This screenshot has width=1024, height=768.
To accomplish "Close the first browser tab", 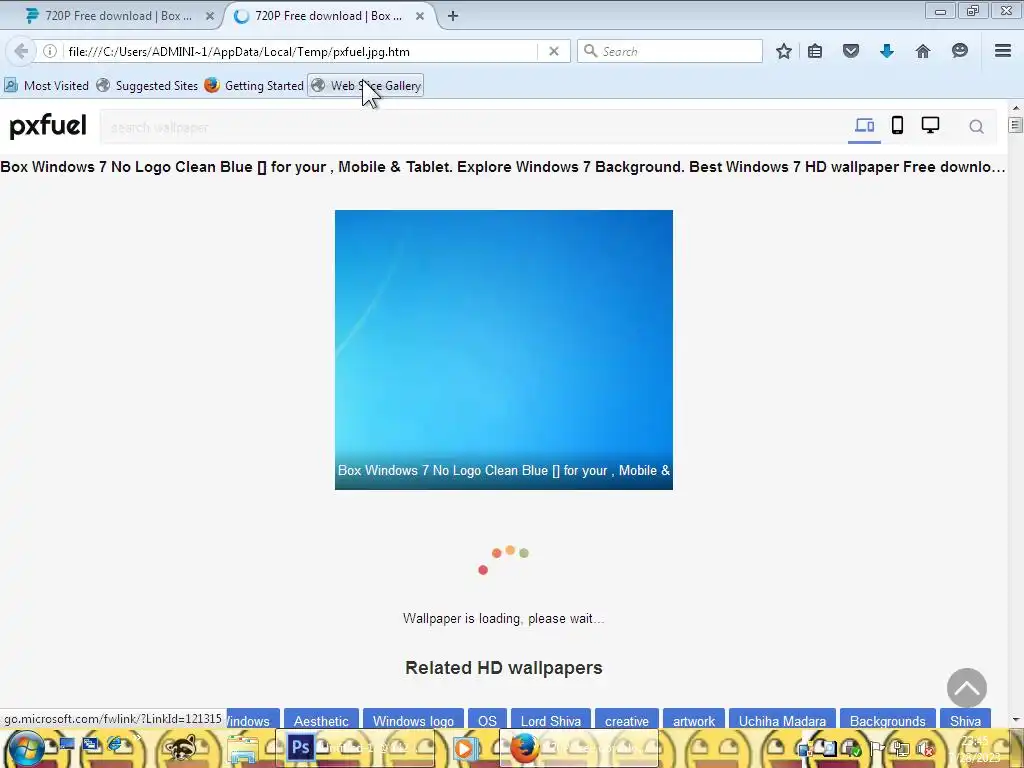I will (210, 16).
